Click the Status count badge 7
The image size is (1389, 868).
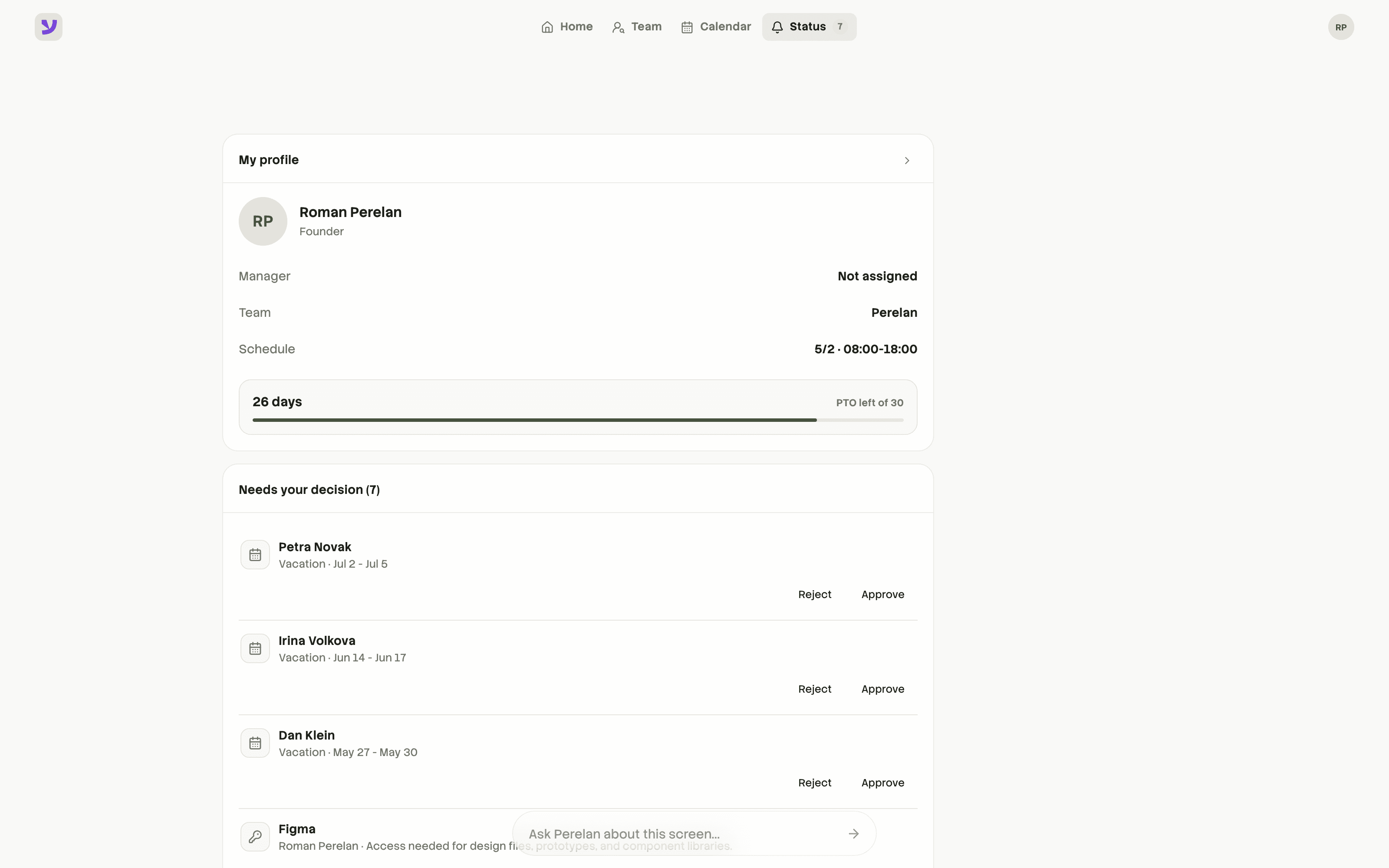[x=840, y=27]
